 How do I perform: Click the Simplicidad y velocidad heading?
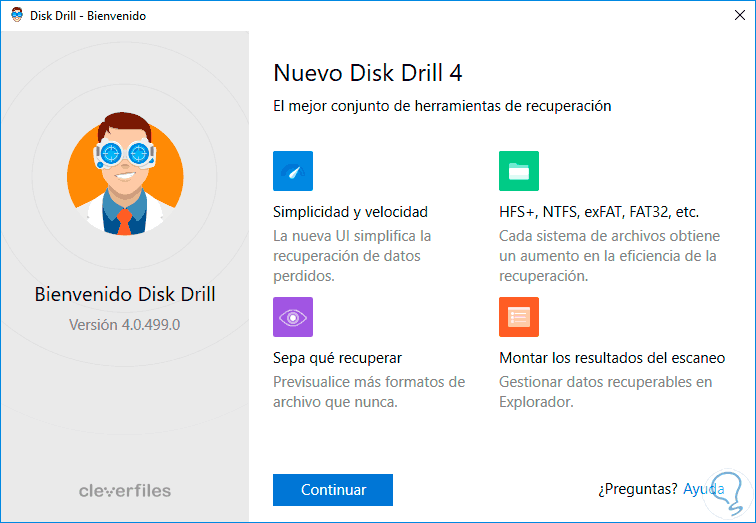[x=350, y=212]
